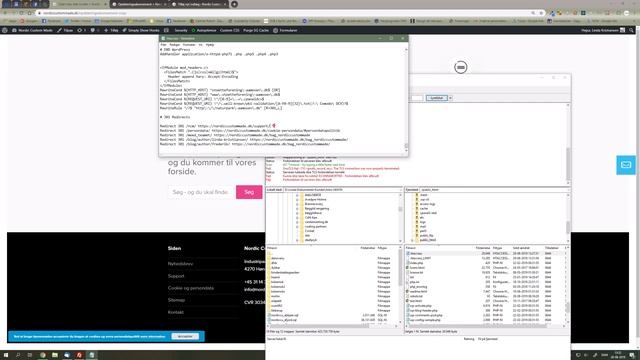The width and height of the screenshot is (640, 360).
Task: Open the Hjælp menu in Notepad
Action: pyautogui.click(x=210, y=44)
